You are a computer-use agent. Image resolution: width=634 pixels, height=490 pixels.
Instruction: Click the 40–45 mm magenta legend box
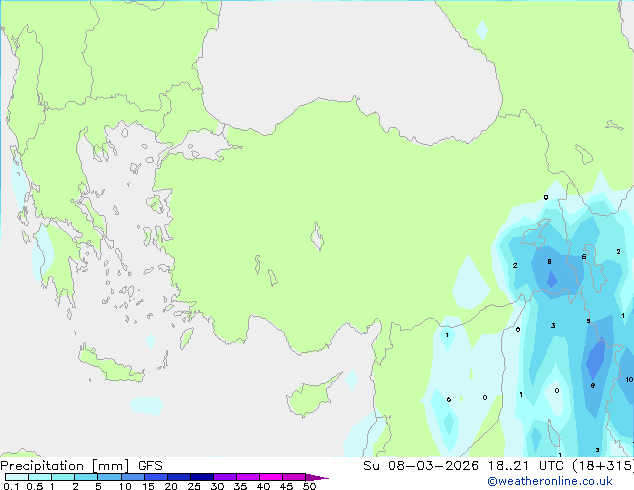coord(271,477)
